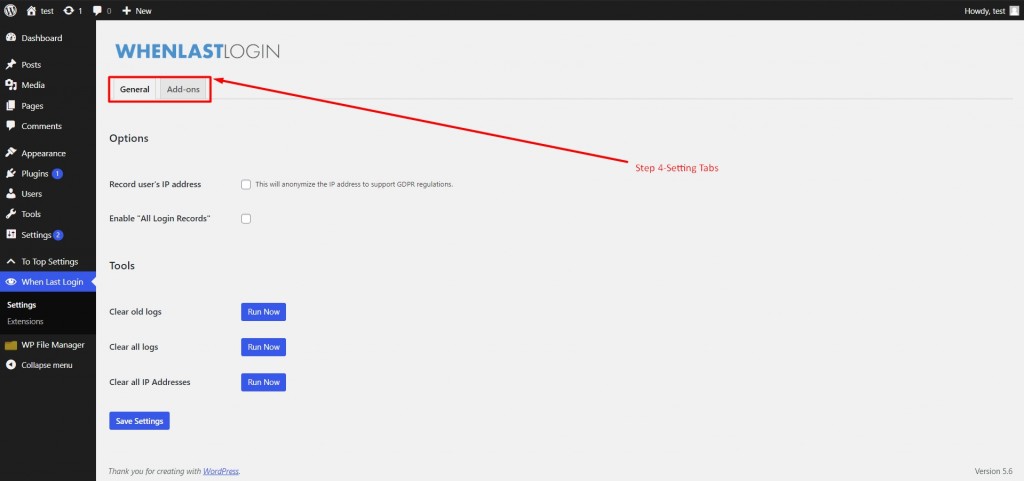The height and width of the screenshot is (481, 1024).
Task: Click the New plus icon
Action: point(127,10)
